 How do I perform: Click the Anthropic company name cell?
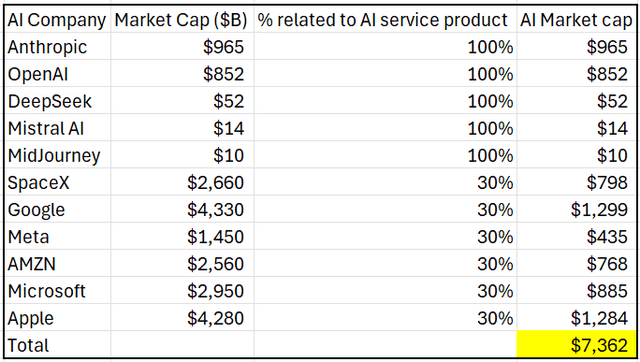58,47
